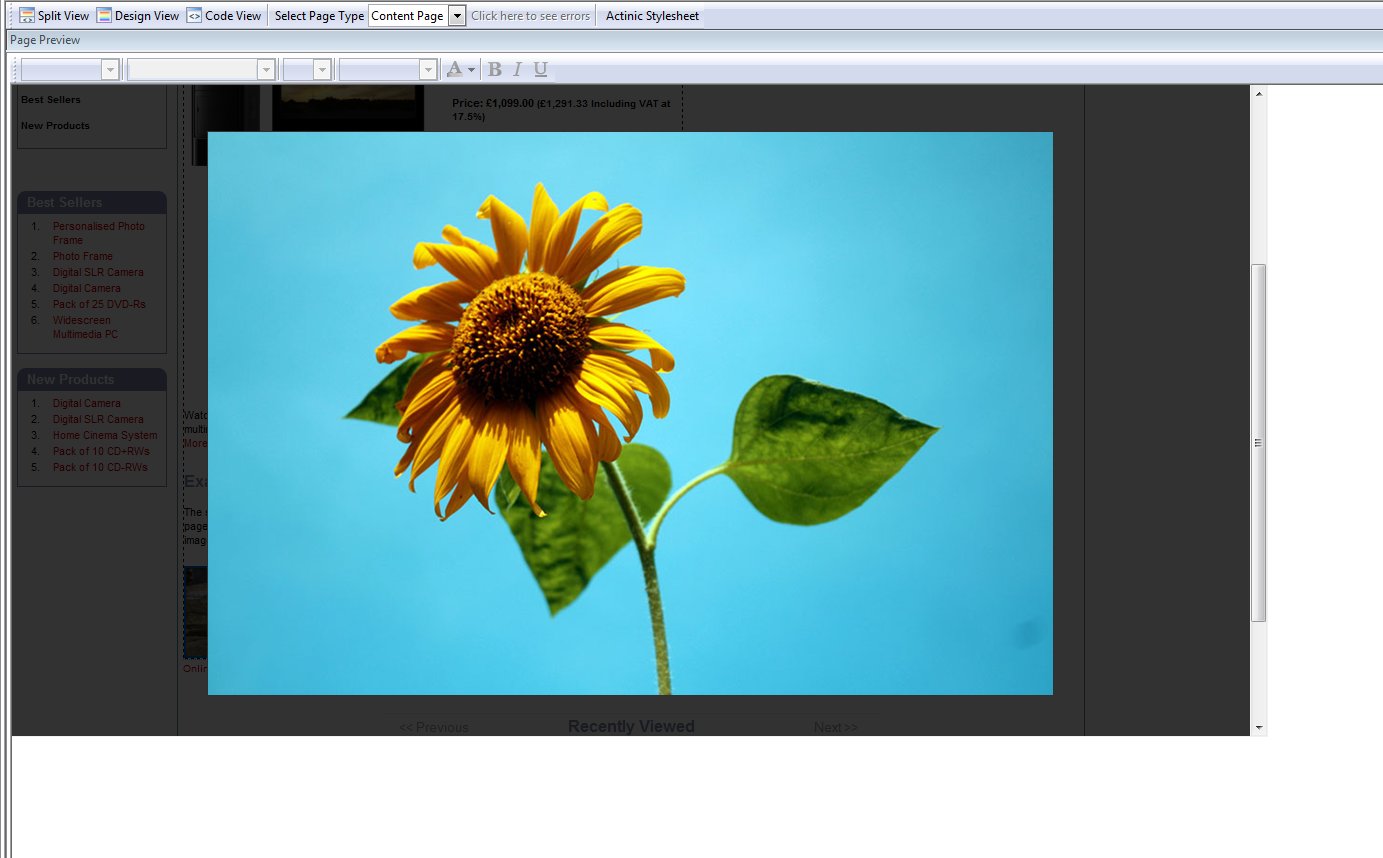Open the Home Cinema System link
This screenshot has height=858, width=1383.
pos(105,435)
